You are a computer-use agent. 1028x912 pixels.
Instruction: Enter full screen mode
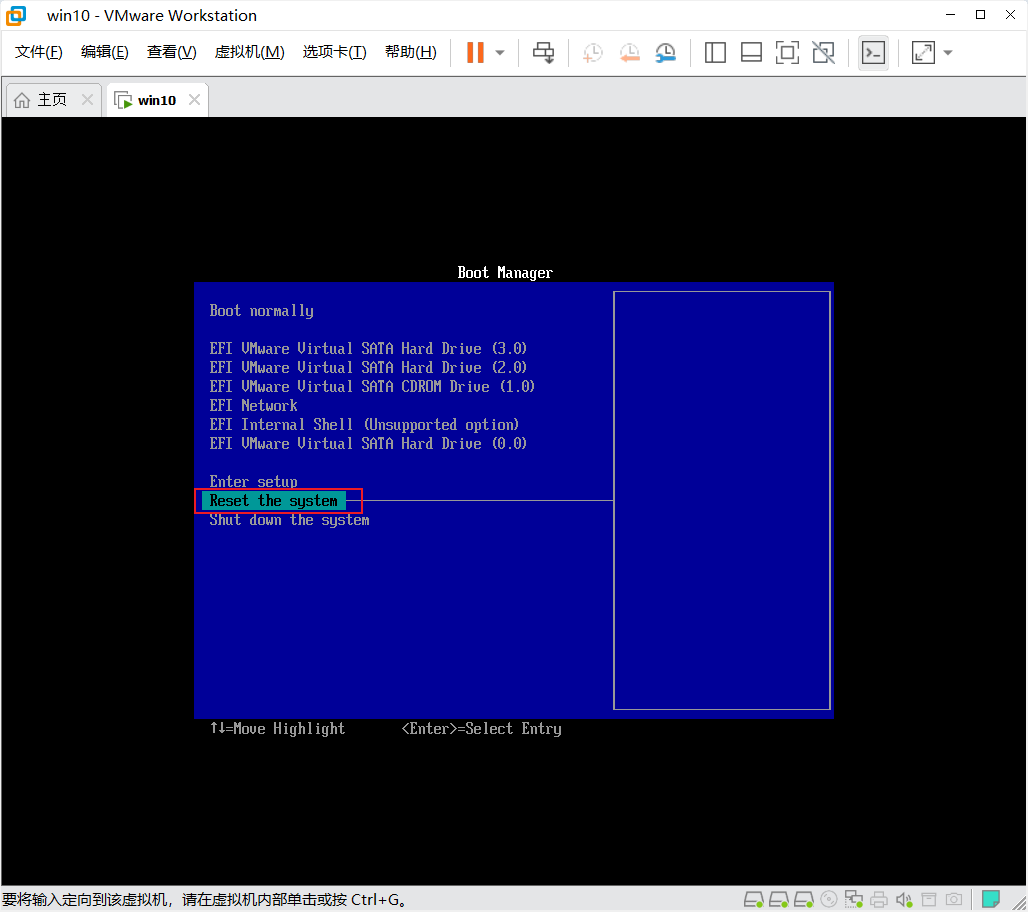[x=787, y=52]
